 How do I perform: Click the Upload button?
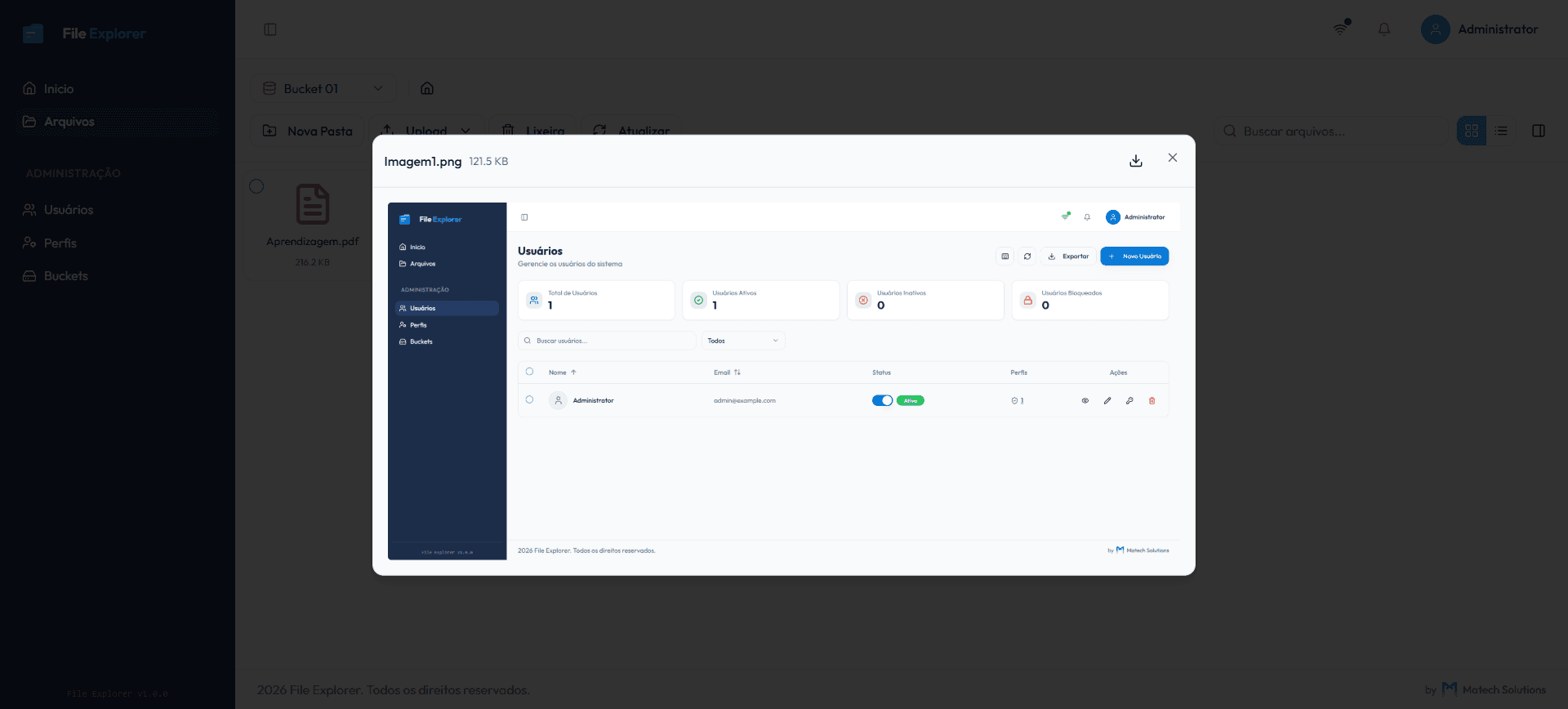pyautogui.click(x=416, y=131)
